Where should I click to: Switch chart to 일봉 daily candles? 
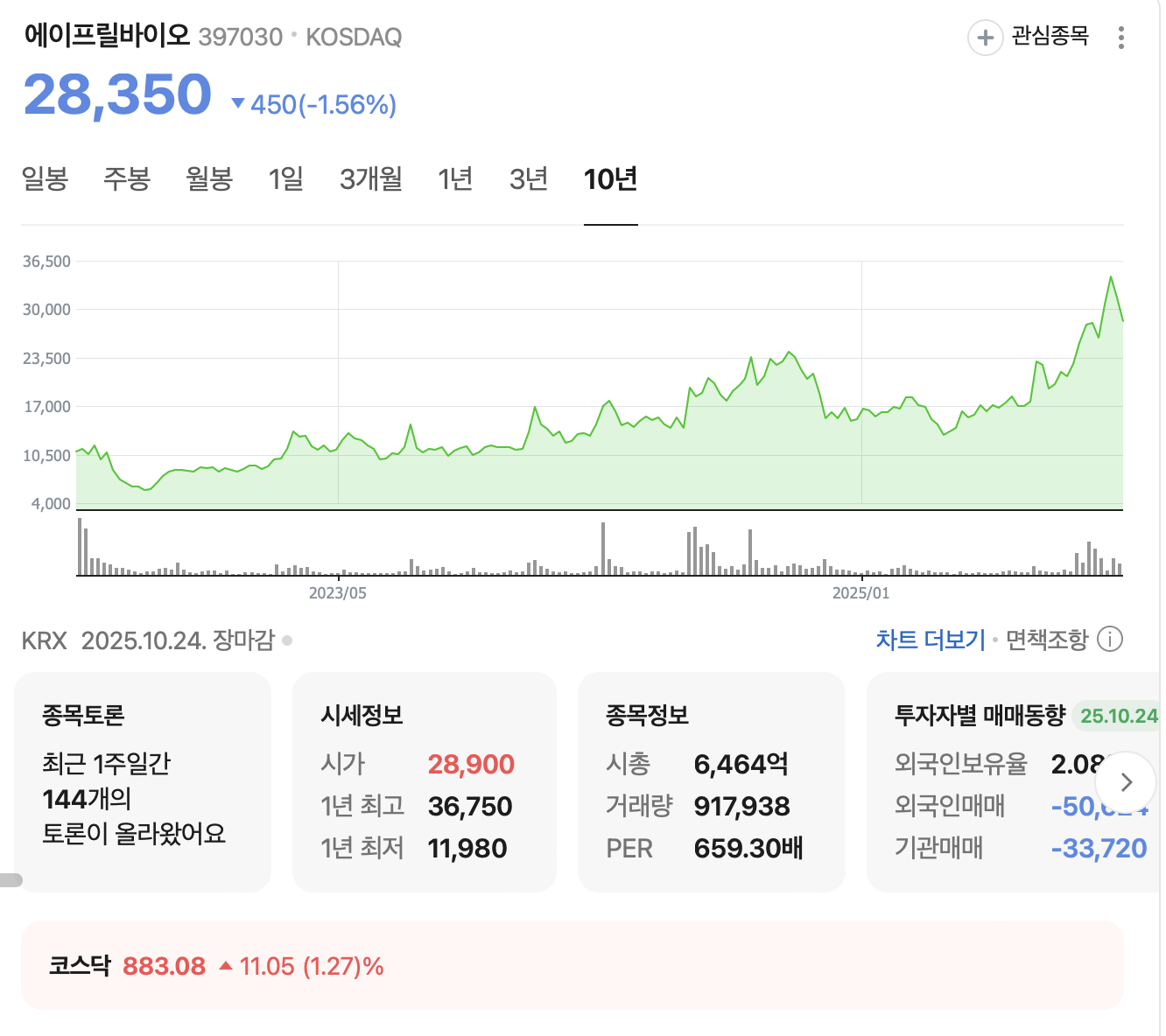click(45, 179)
